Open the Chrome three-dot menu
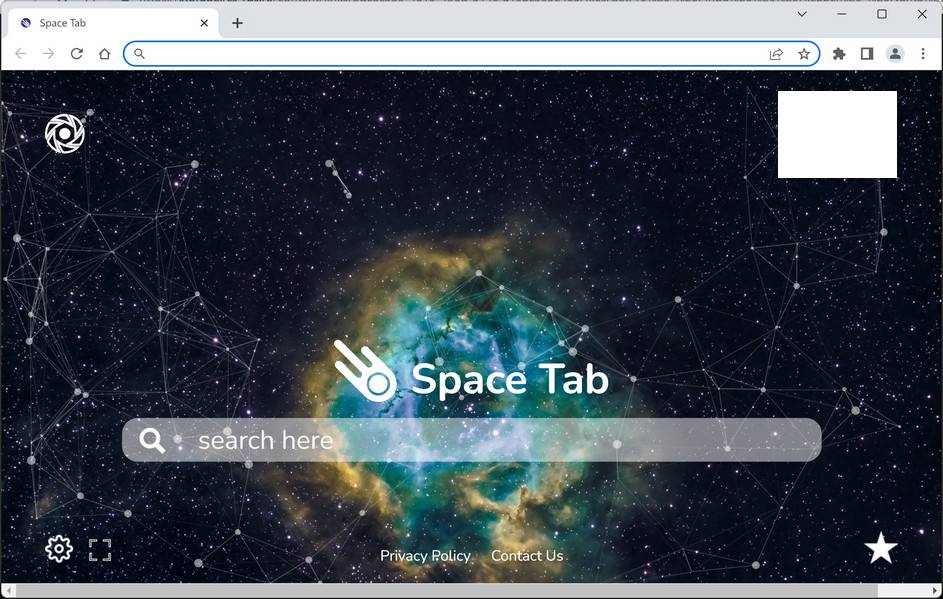 pos(923,54)
